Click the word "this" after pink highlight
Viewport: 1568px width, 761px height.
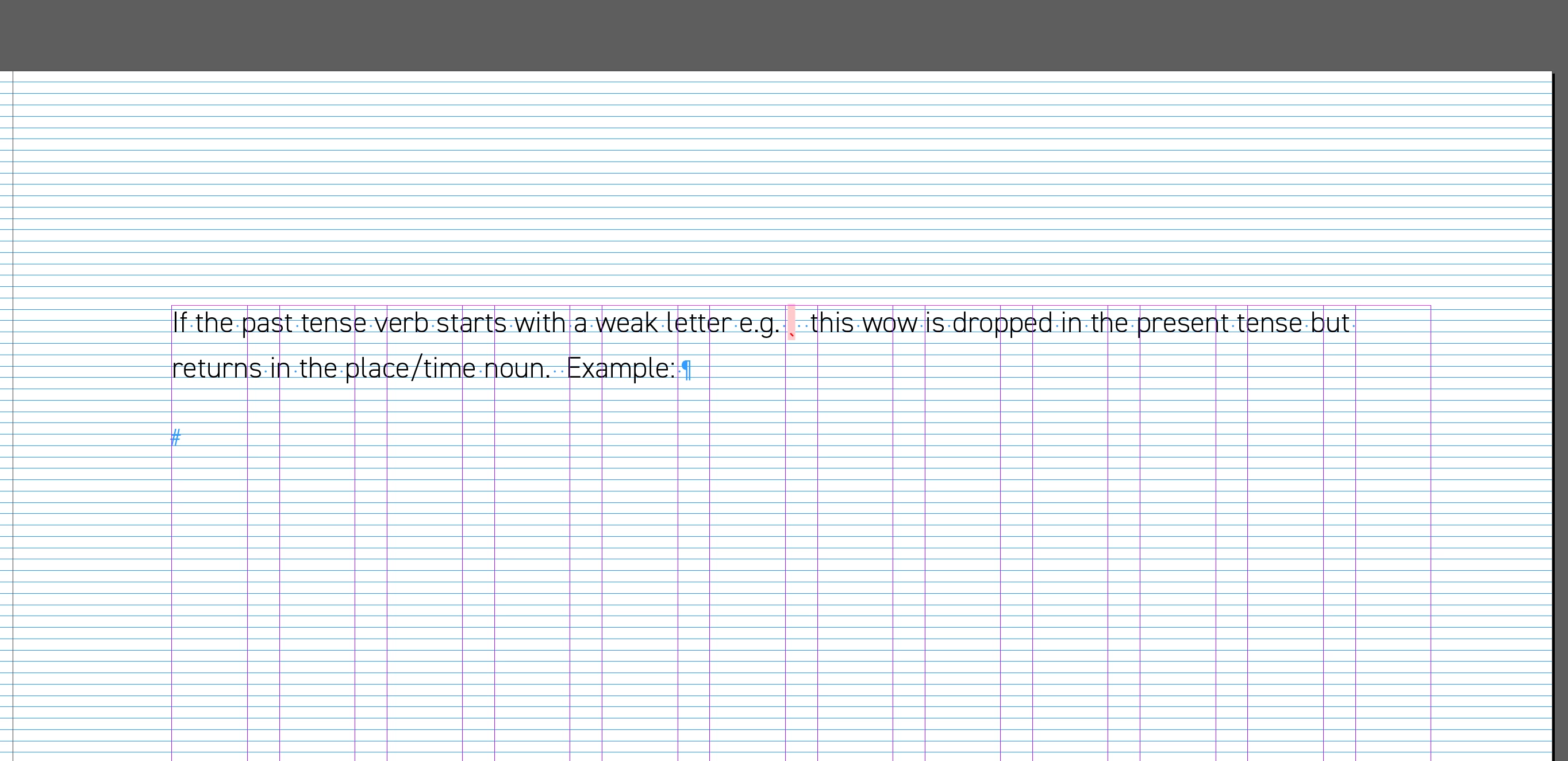832,322
